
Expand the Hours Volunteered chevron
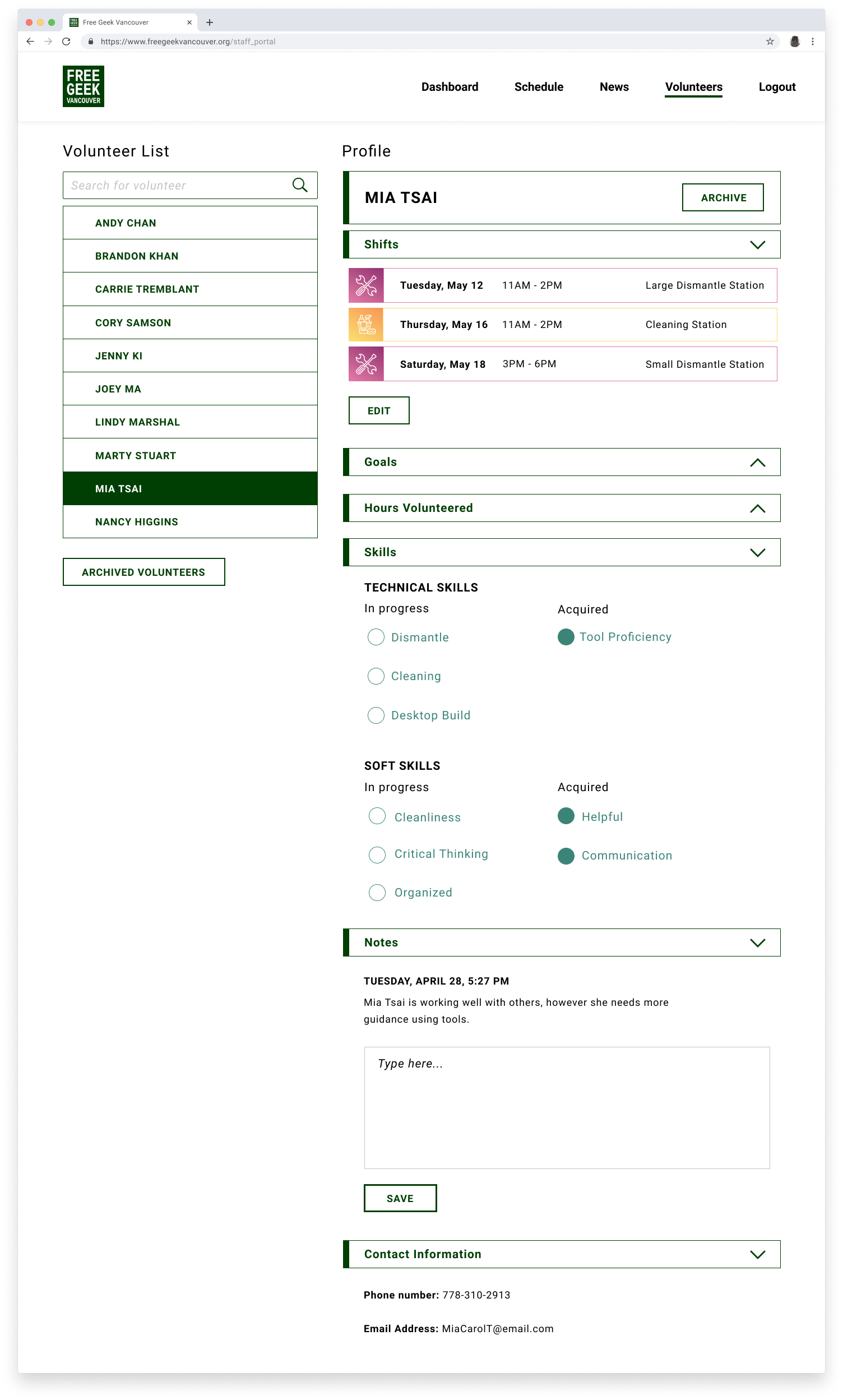point(758,509)
